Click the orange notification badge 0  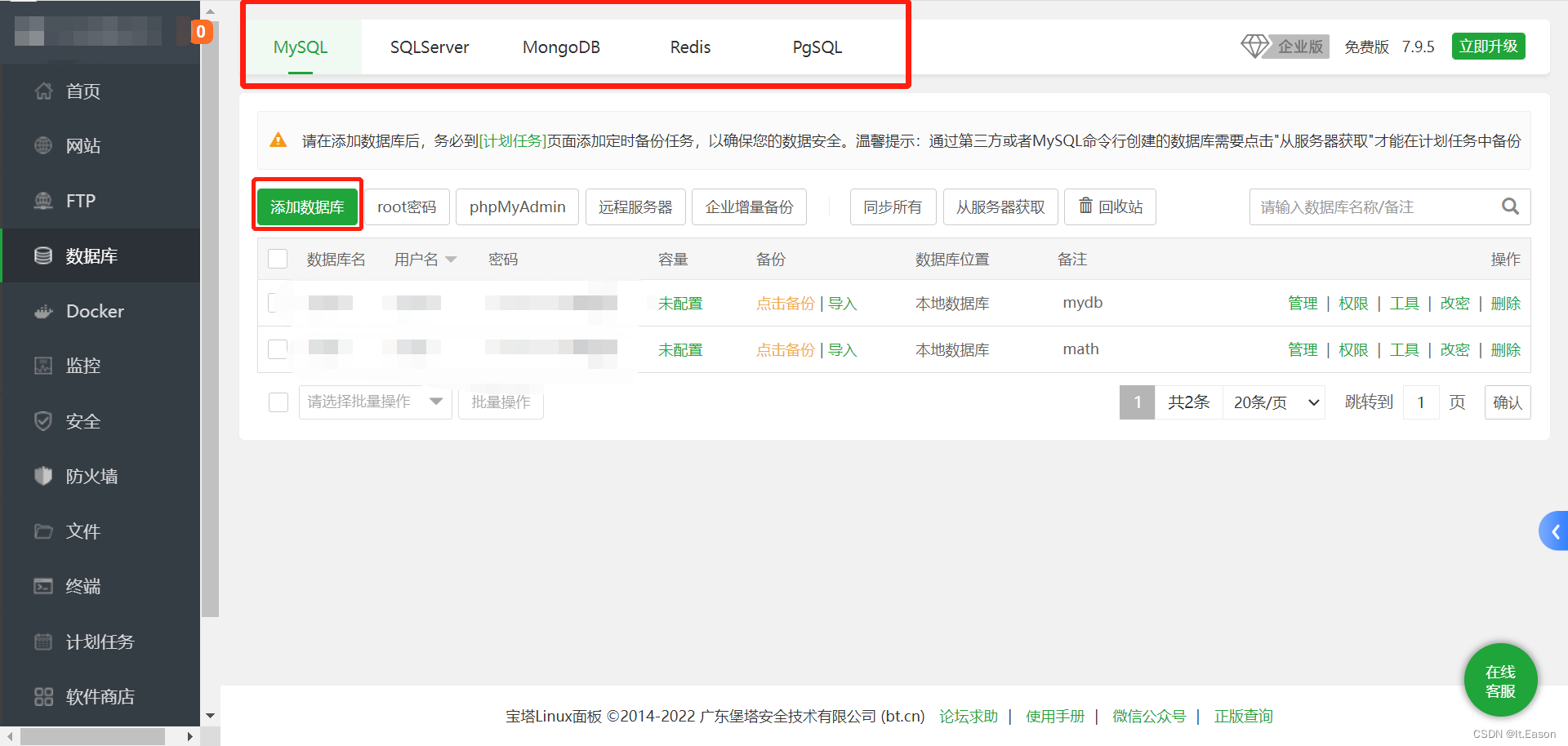201,32
